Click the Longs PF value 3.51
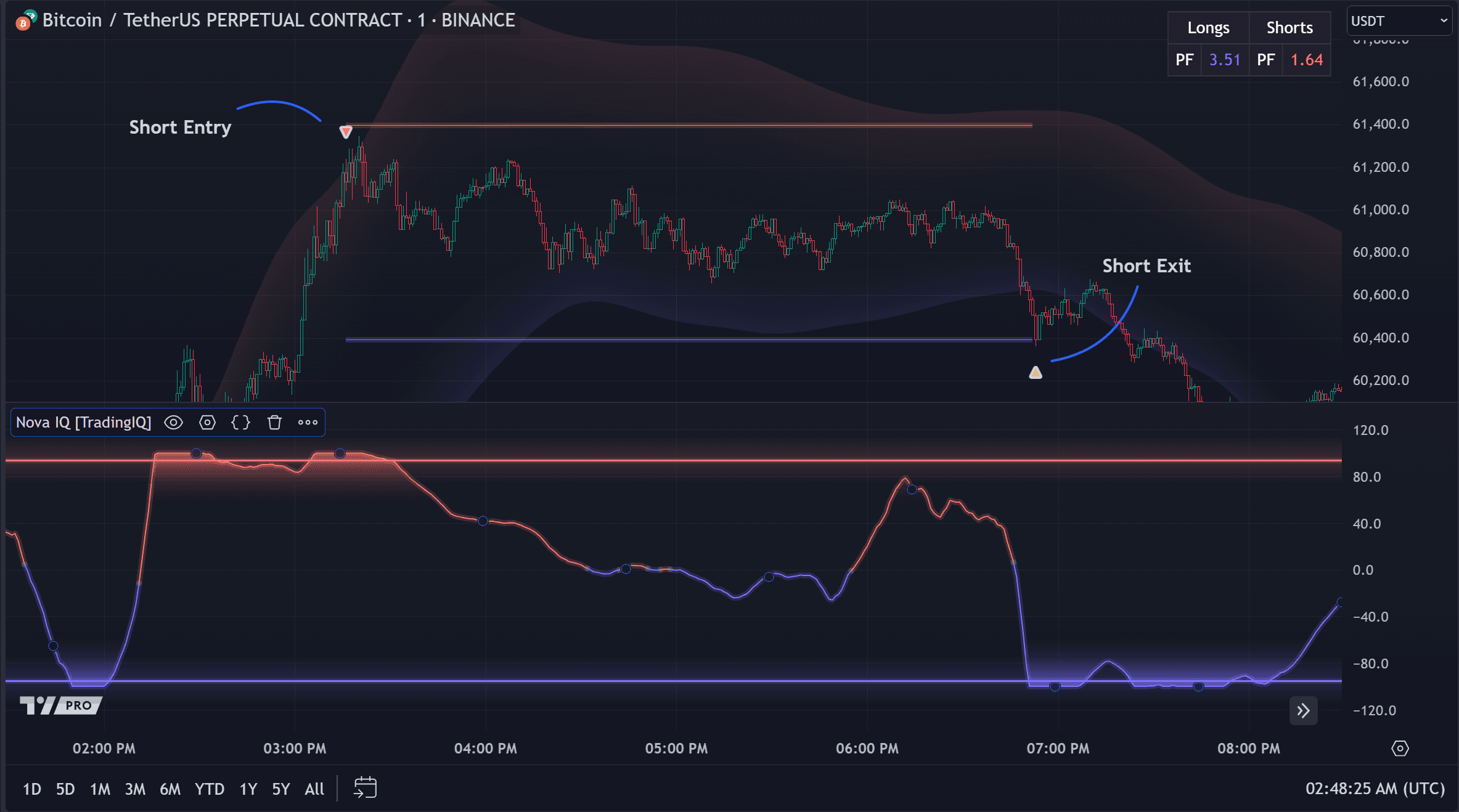1459x812 pixels. point(1225,60)
